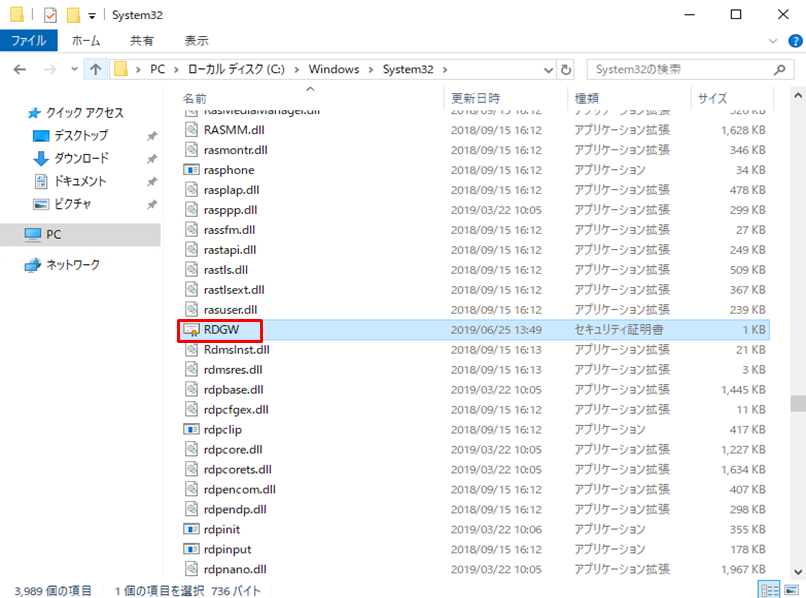Open the Help question mark icon
The width and height of the screenshot is (806, 598).
(x=795, y=41)
